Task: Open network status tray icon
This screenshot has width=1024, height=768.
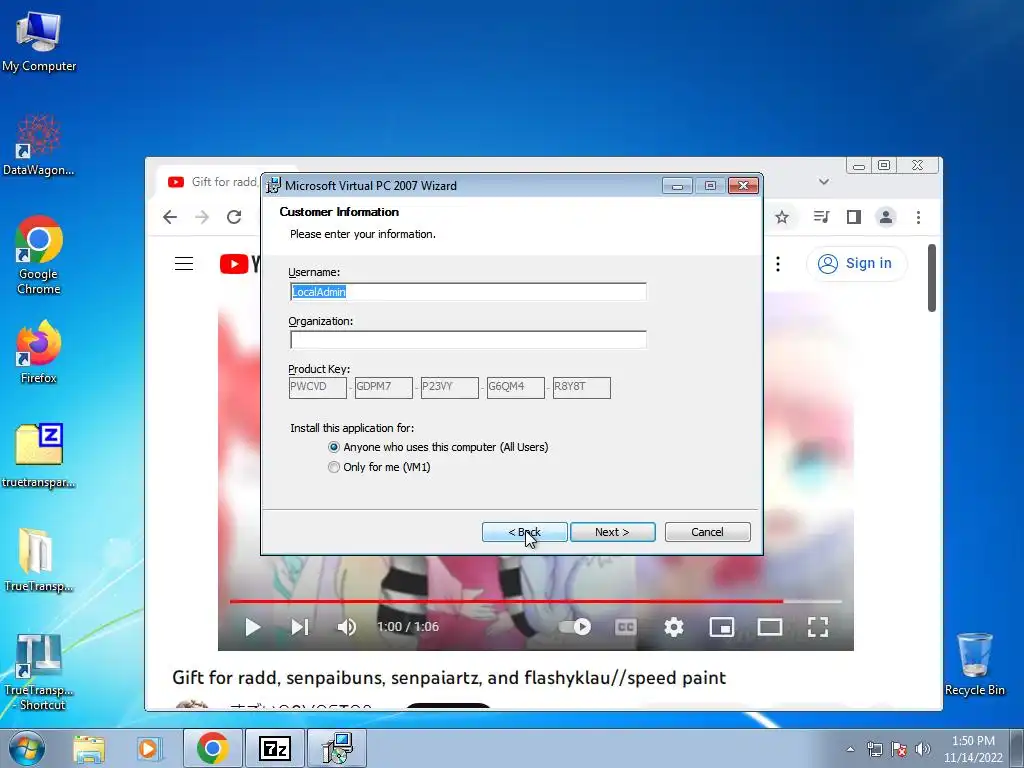Action: [x=874, y=749]
